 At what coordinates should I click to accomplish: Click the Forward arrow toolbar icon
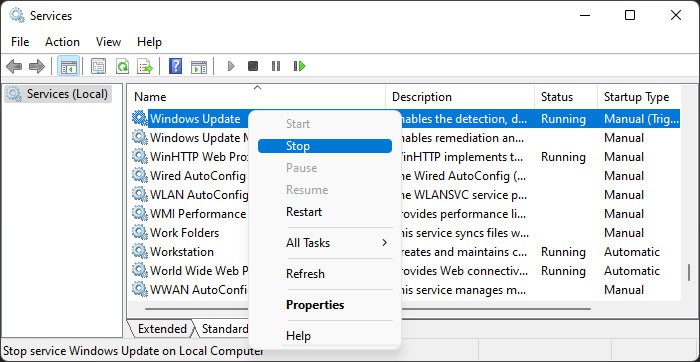[37, 67]
